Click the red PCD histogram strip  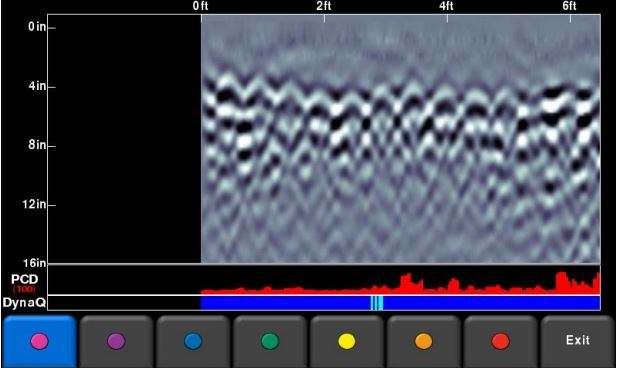coord(400,283)
